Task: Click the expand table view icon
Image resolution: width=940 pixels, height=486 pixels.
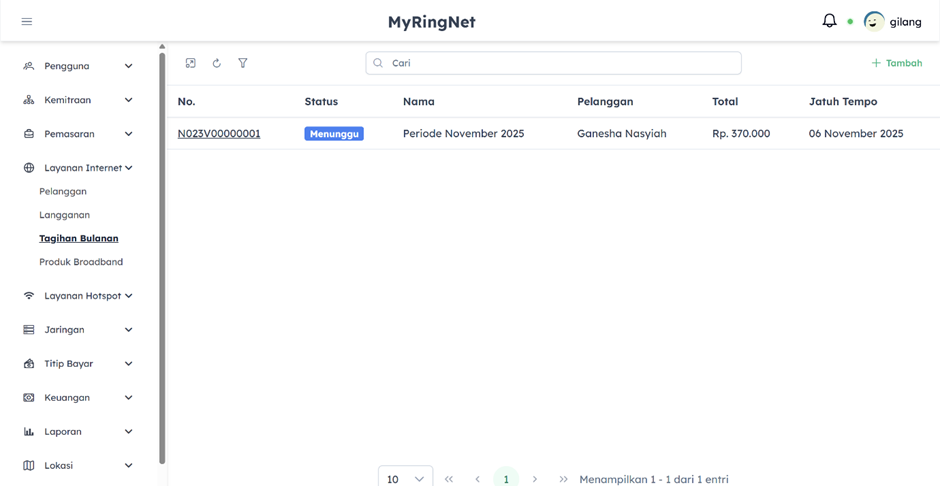Action: [191, 63]
